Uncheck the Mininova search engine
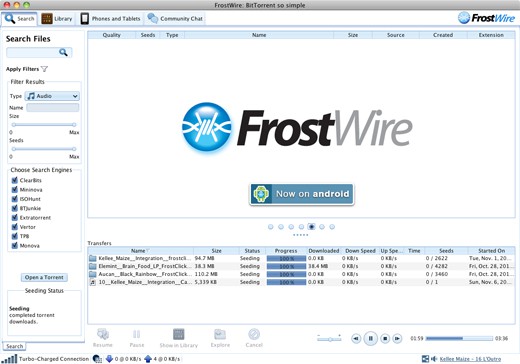The image size is (520, 364). coord(14,190)
